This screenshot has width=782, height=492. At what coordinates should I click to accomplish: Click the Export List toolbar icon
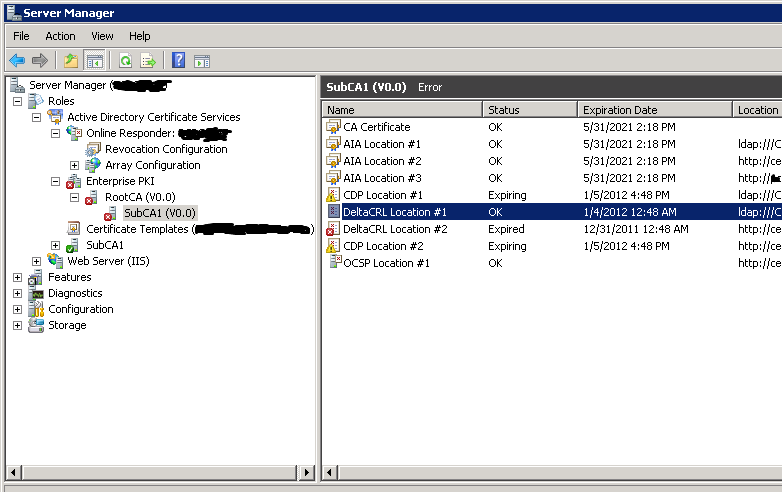(x=148, y=61)
